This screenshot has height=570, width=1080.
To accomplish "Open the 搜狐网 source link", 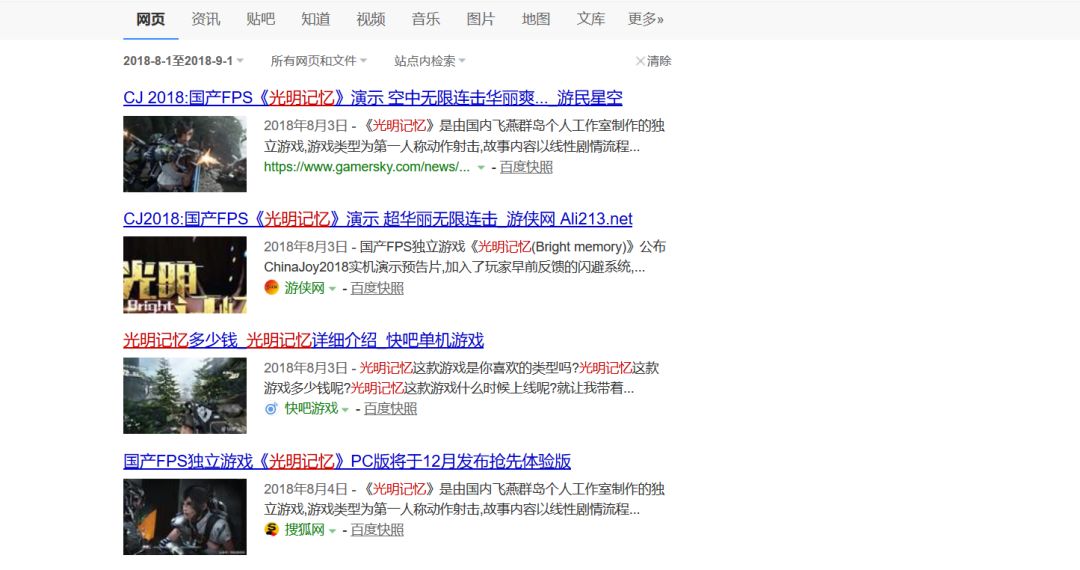I will (x=304, y=529).
